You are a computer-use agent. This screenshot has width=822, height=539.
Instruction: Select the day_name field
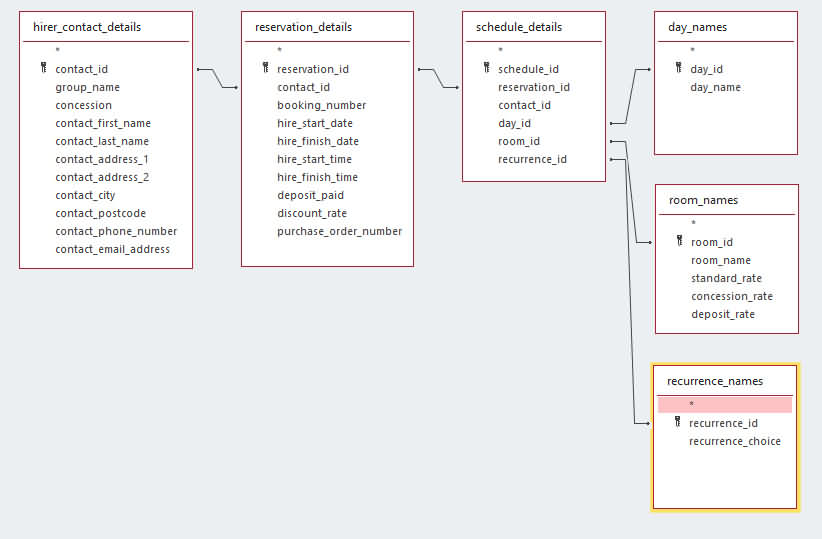716,87
